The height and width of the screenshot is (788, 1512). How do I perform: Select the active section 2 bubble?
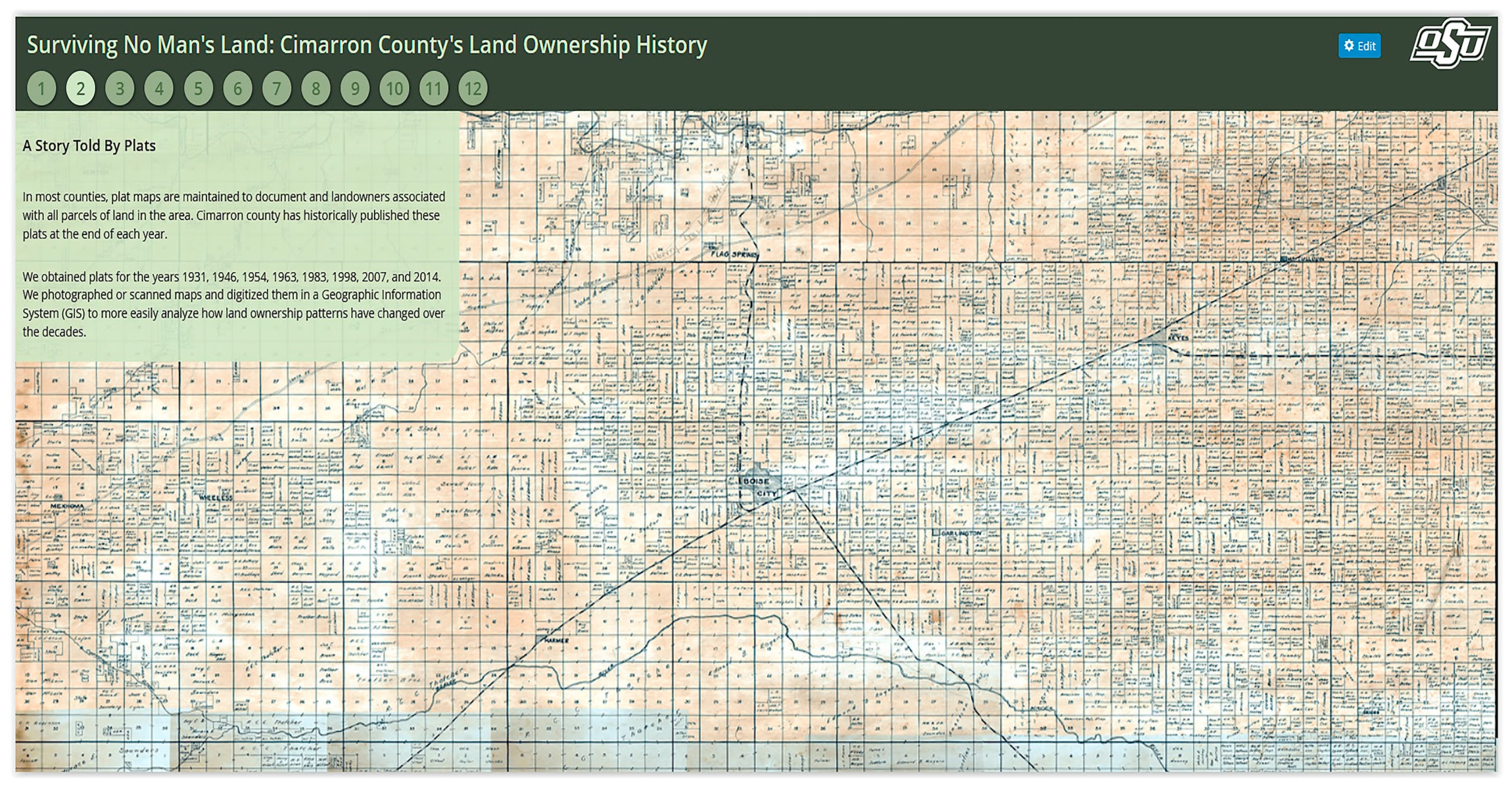(x=81, y=89)
